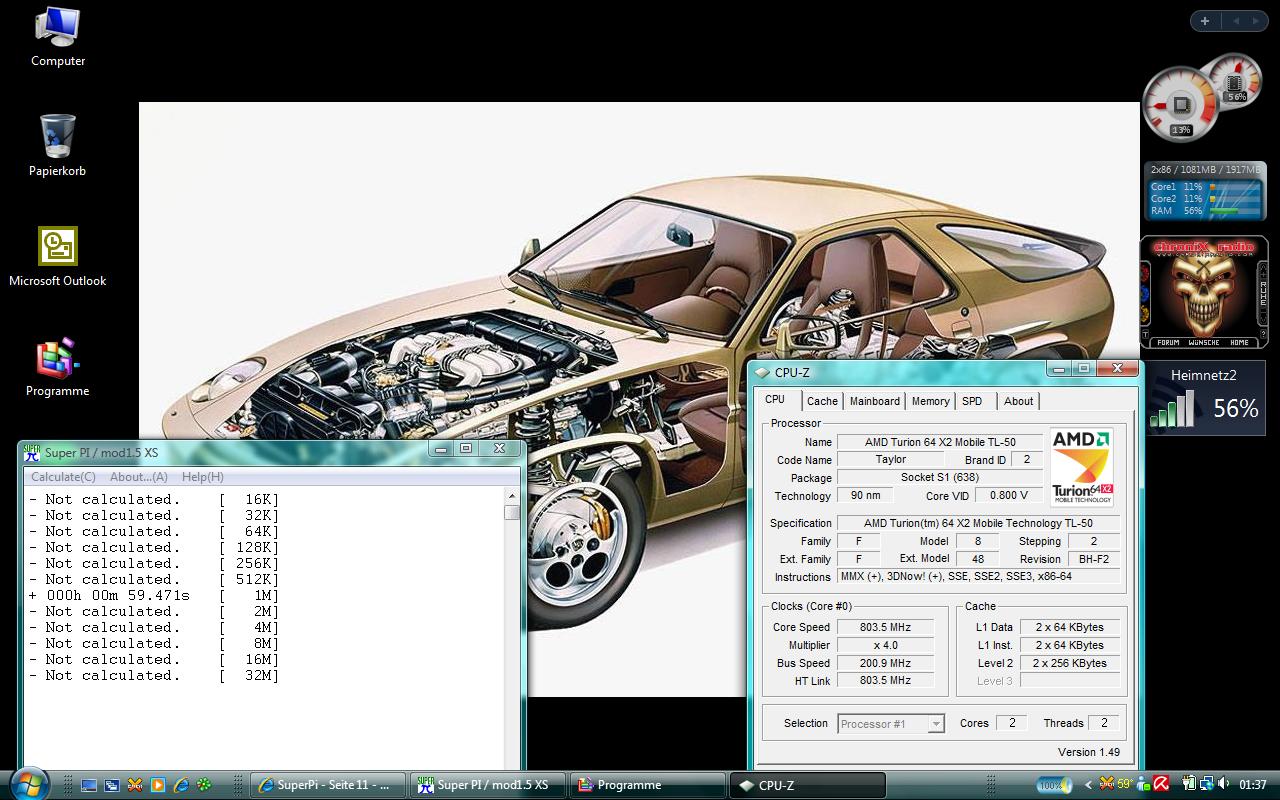1280x800 pixels.
Task: Select the SPD tab in CPU-Z
Action: [972, 401]
